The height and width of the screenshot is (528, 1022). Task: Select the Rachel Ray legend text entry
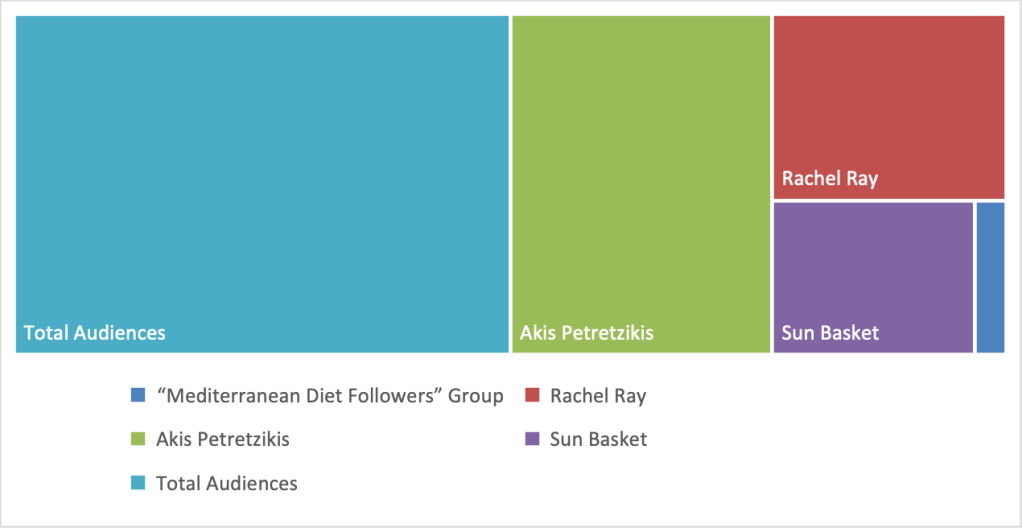[x=598, y=396]
